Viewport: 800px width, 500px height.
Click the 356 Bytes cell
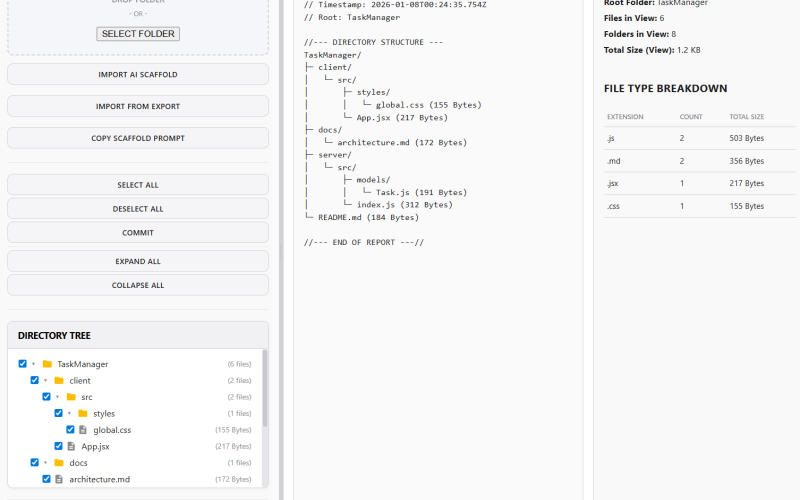click(746, 161)
